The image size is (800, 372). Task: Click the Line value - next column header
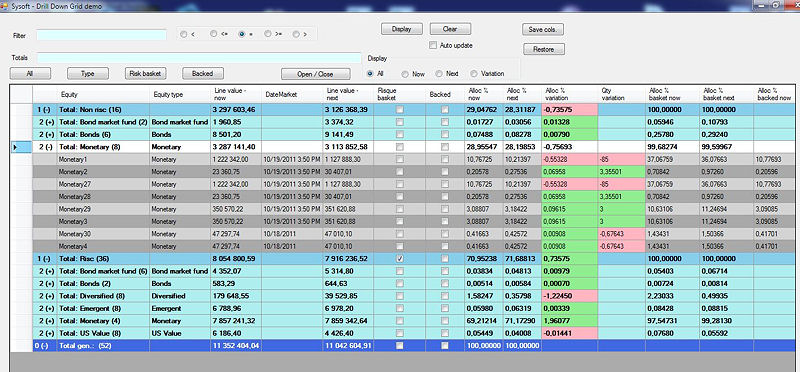[348, 94]
